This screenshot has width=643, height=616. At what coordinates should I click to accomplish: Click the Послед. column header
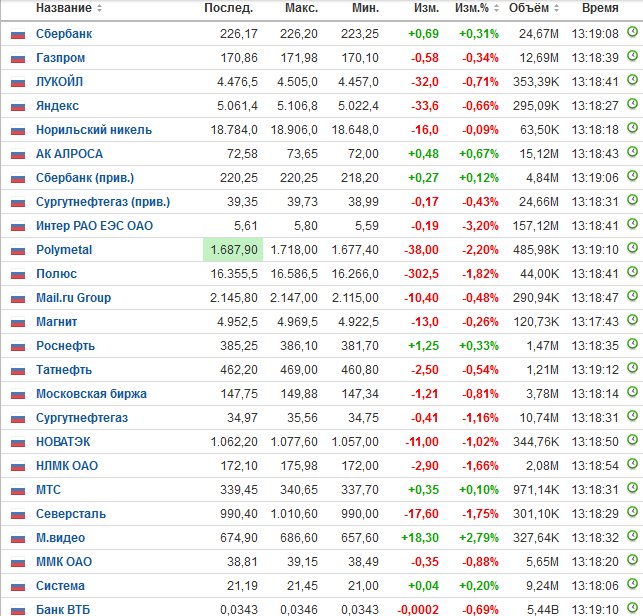click(228, 8)
